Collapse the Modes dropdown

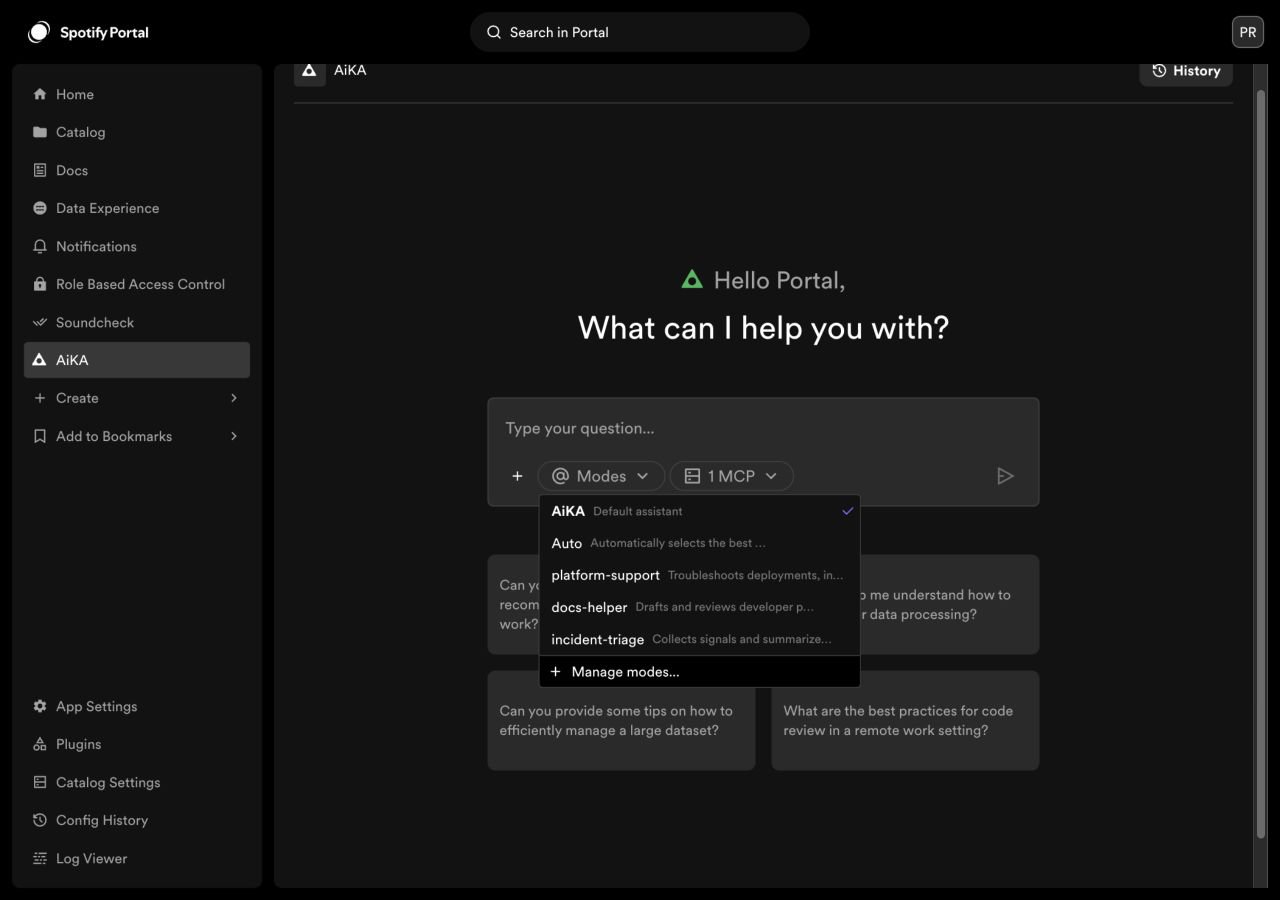[601, 476]
